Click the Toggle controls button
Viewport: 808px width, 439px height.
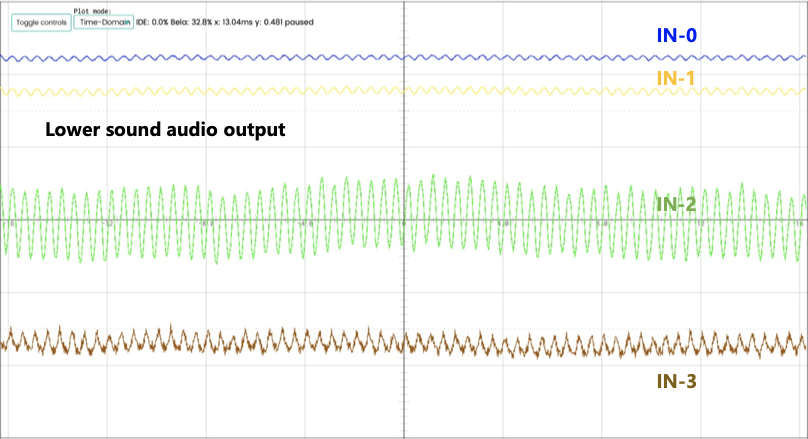(41, 22)
